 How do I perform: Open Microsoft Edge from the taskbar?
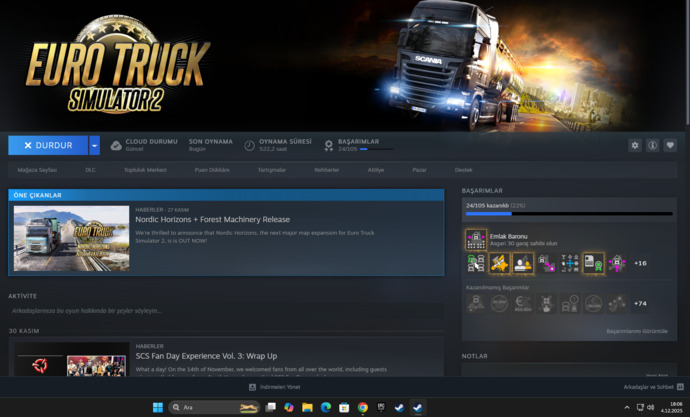pyautogui.click(x=326, y=407)
